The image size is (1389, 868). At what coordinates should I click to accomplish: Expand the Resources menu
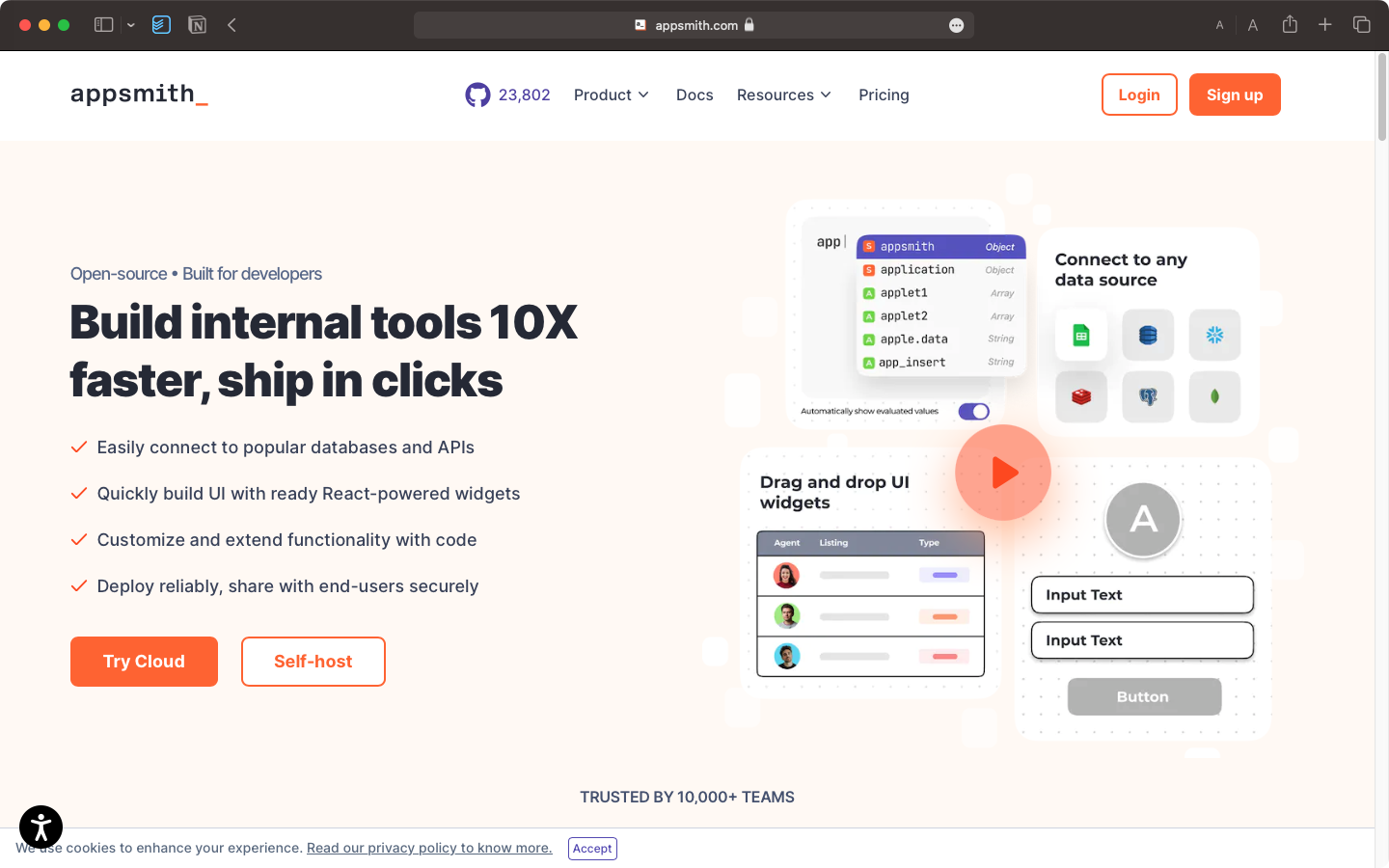[x=784, y=95]
